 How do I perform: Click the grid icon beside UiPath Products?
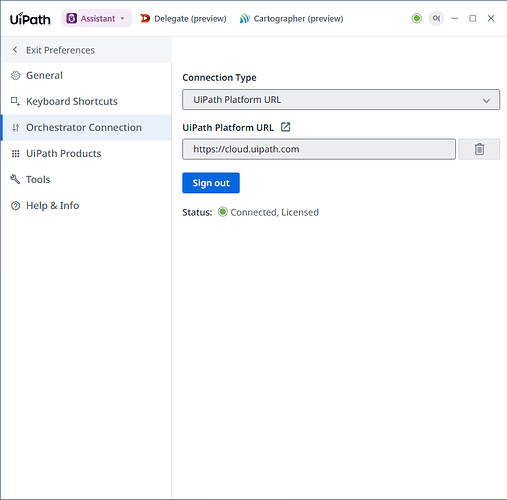coord(15,153)
